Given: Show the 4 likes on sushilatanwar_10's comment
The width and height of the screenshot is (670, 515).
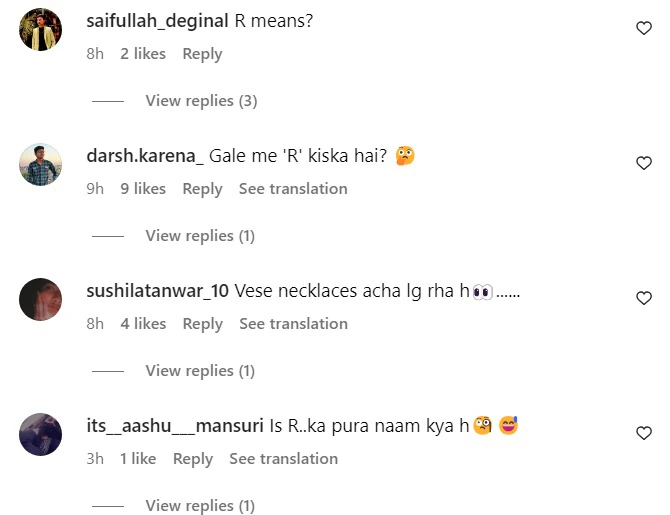Looking at the screenshot, I should click(x=143, y=324).
